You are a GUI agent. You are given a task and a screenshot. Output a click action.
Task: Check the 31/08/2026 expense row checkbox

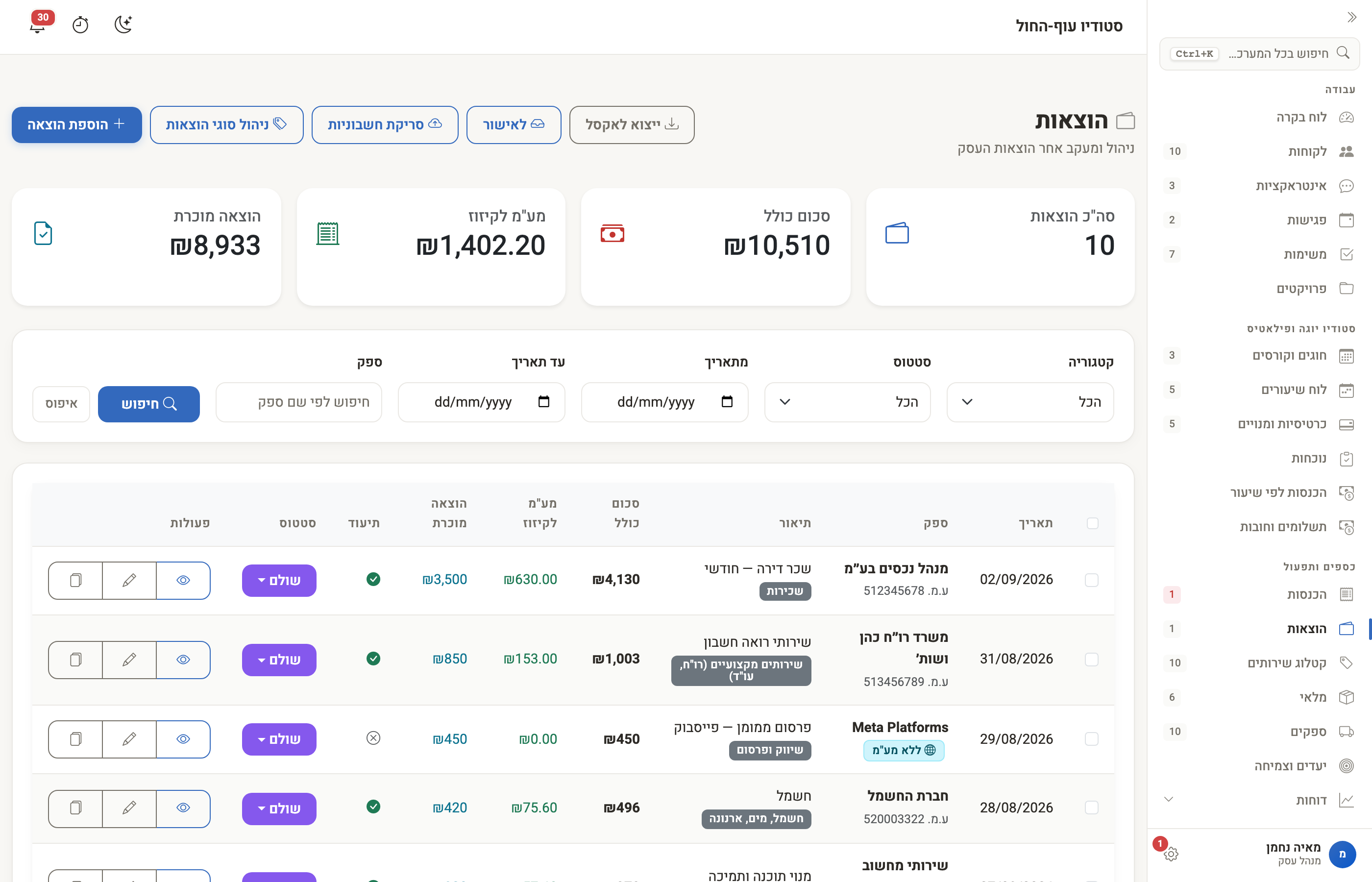(1091, 659)
